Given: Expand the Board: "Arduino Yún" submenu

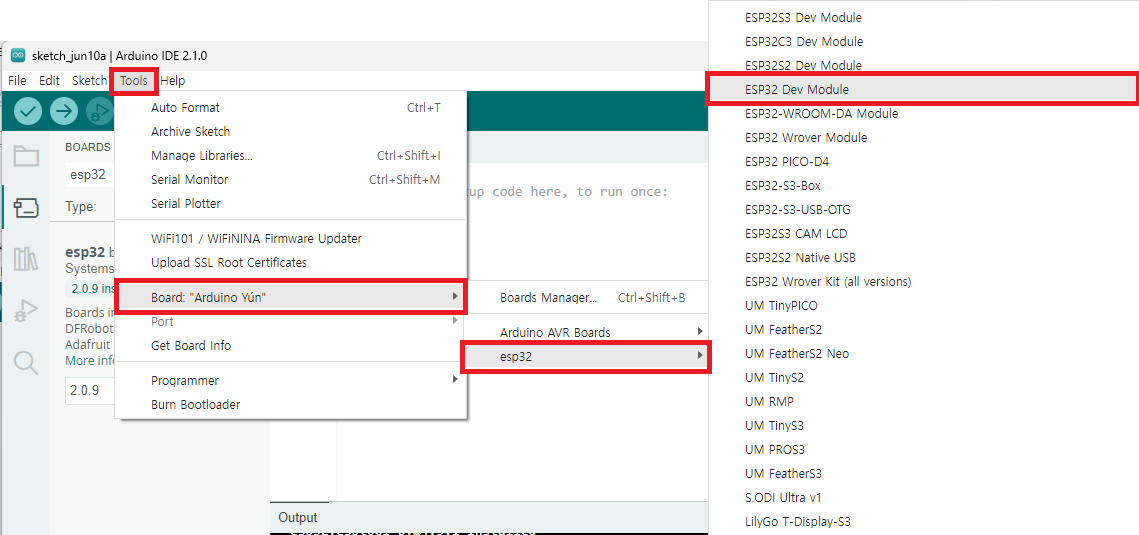Looking at the screenshot, I should (291, 297).
